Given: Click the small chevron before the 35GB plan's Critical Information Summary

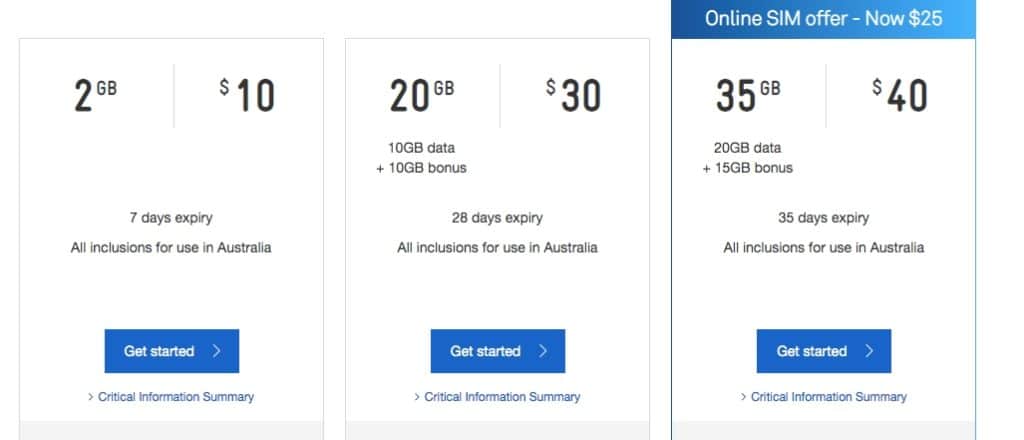Looking at the screenshot, I should (744, 397).
